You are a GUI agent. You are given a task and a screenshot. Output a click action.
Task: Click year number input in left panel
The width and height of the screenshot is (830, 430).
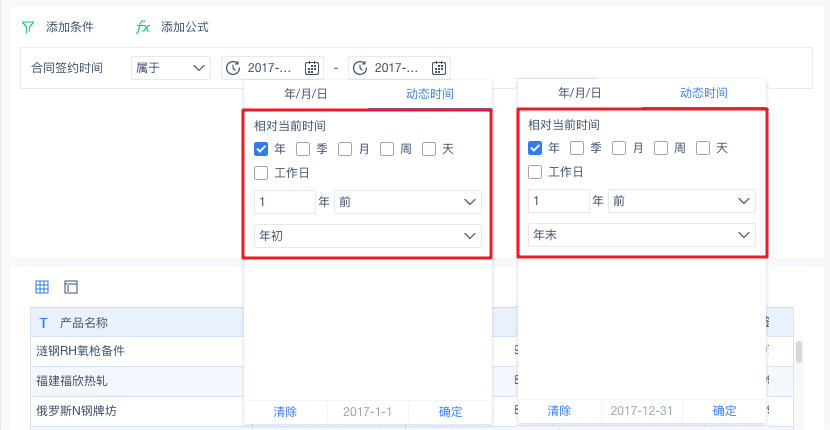(284, 202)
